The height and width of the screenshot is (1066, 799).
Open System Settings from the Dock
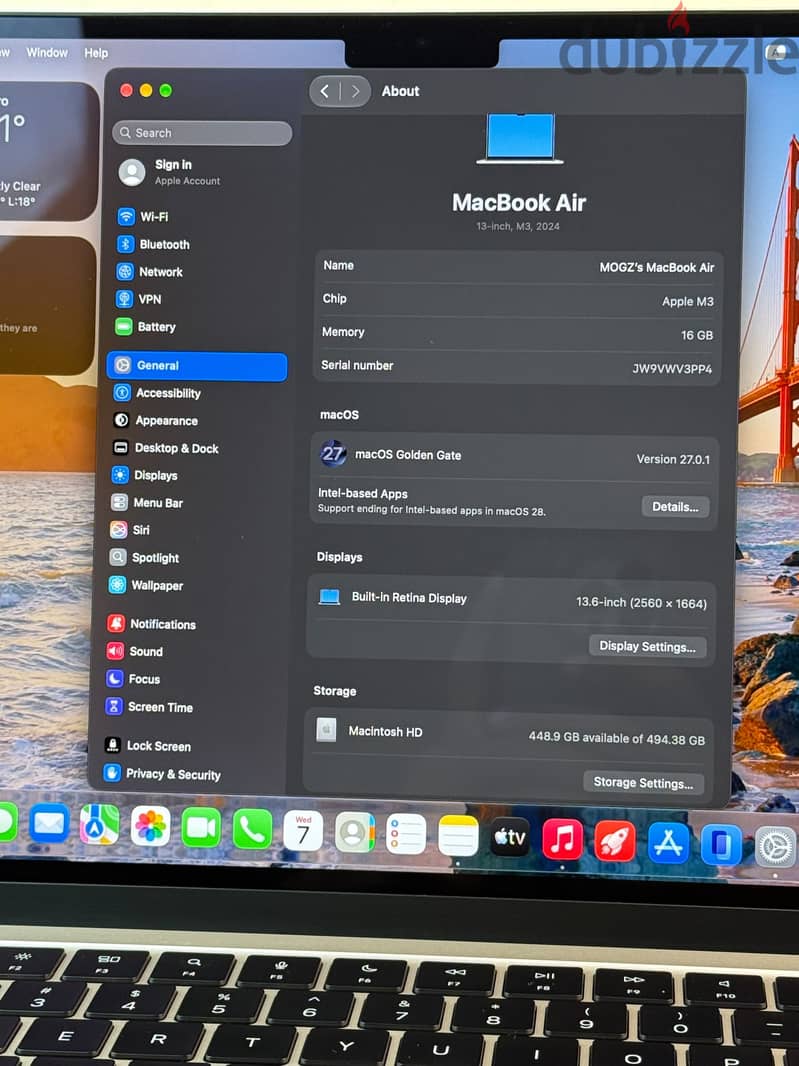tap(776, 848)
